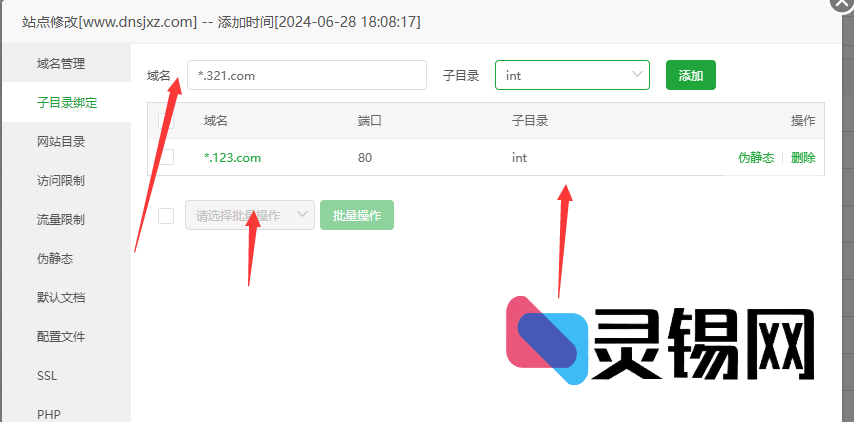Open the 子目录 dropdown showing int
The image size is (854, 422).
pos(572,75)
